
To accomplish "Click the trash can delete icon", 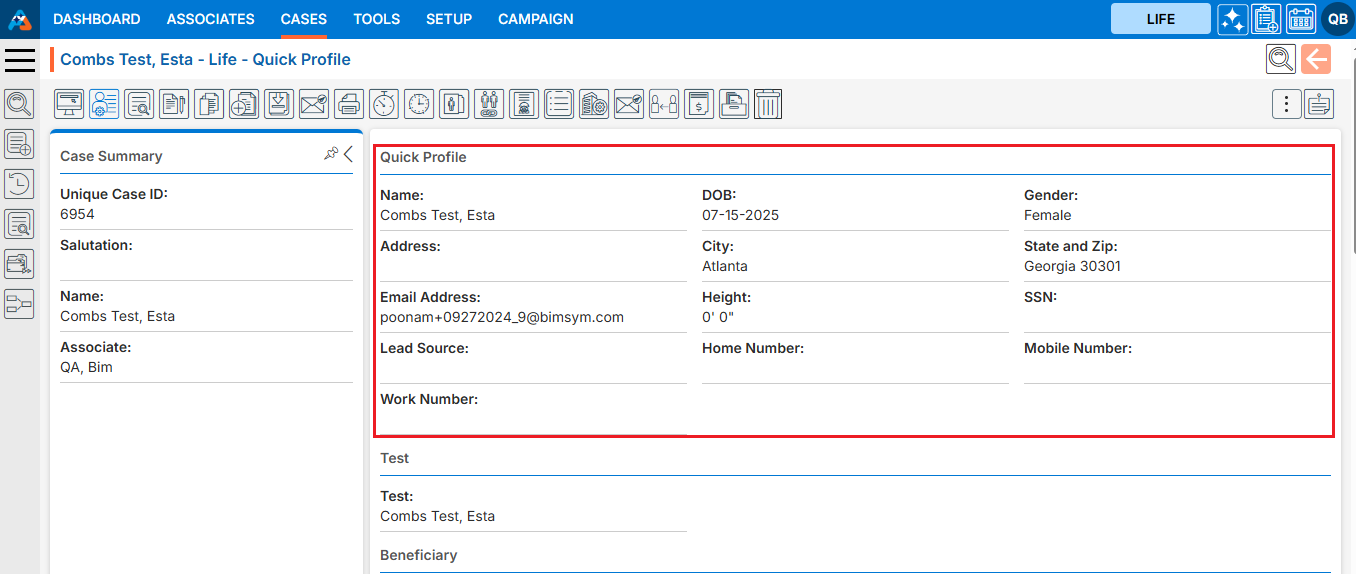I will (x=768, y=104).
